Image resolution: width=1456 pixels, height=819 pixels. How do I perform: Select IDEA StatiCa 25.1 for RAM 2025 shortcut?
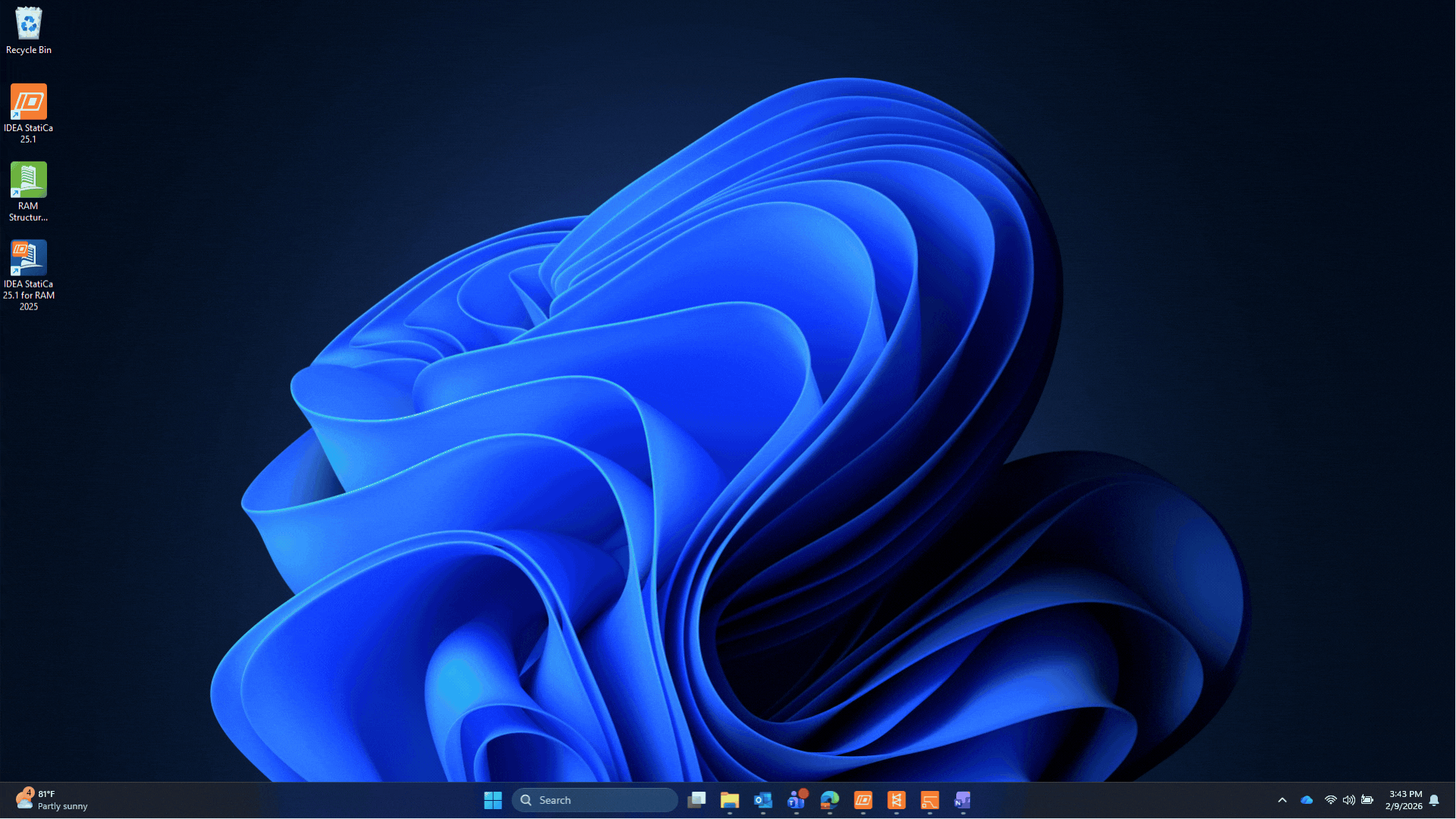click(x=28, y=274)
